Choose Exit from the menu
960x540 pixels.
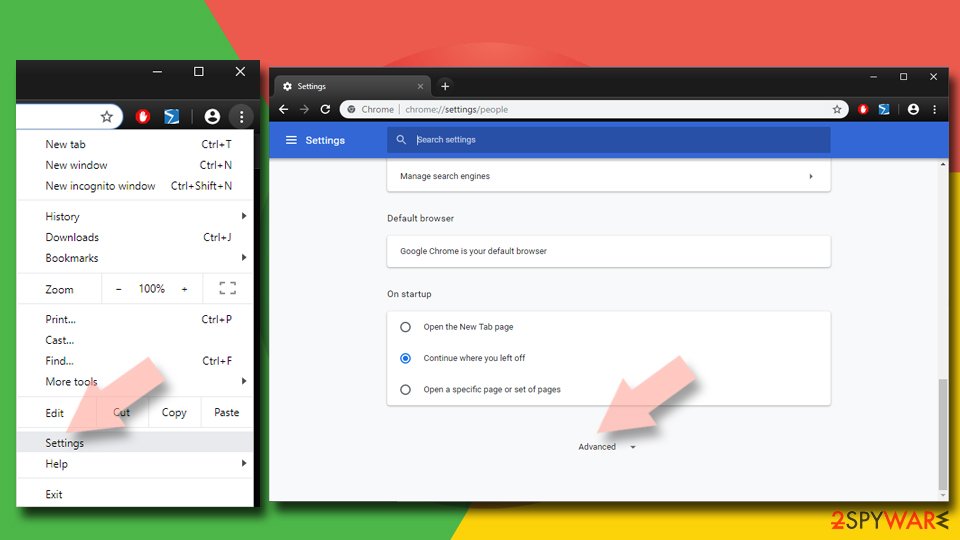135,495
